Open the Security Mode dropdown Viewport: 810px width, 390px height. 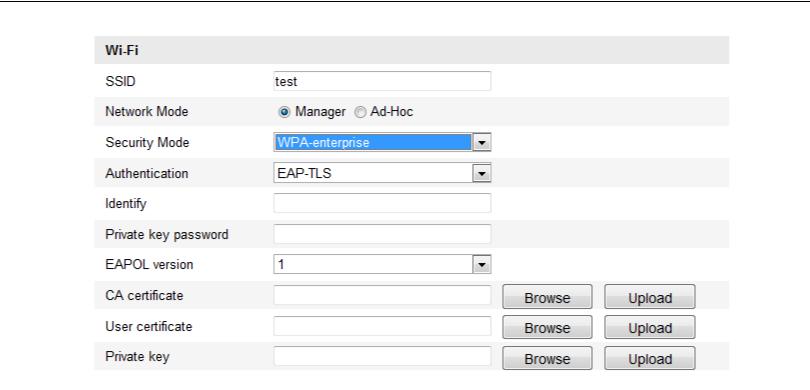(382, 142)
